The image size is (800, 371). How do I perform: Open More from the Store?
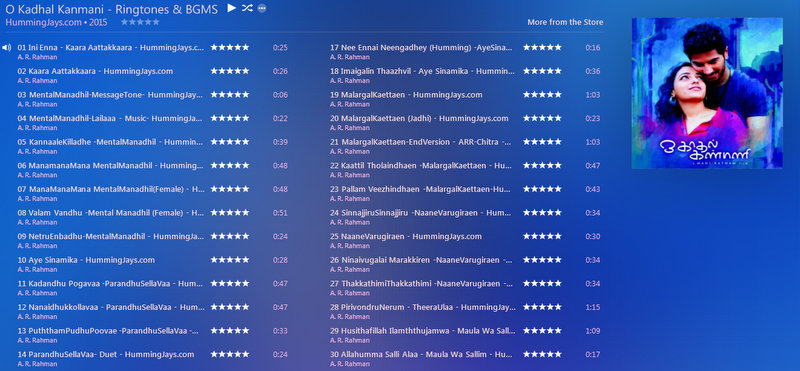(565, 22)
